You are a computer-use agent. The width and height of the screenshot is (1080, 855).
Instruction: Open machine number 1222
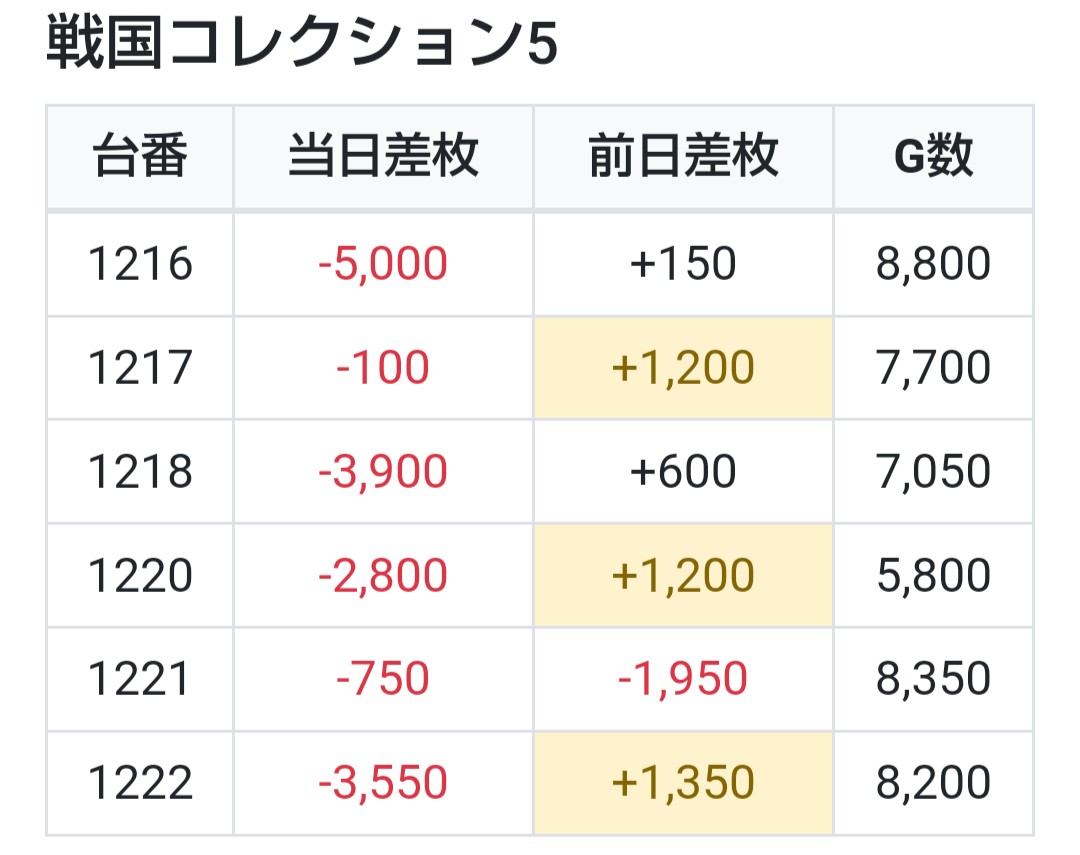(x=140, y=783)
